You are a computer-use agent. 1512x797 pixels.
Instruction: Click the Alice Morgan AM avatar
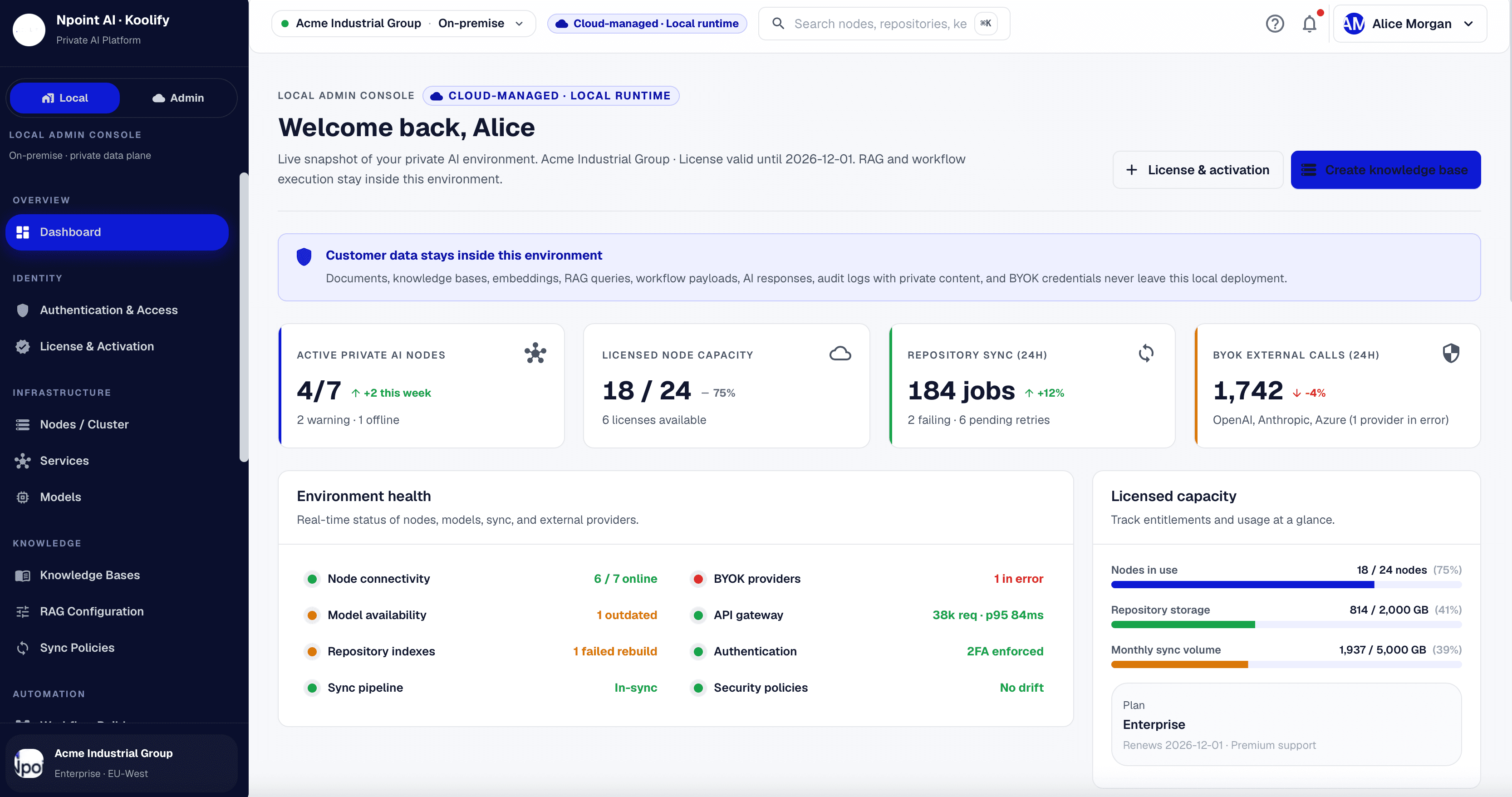tap(1354, 24)
